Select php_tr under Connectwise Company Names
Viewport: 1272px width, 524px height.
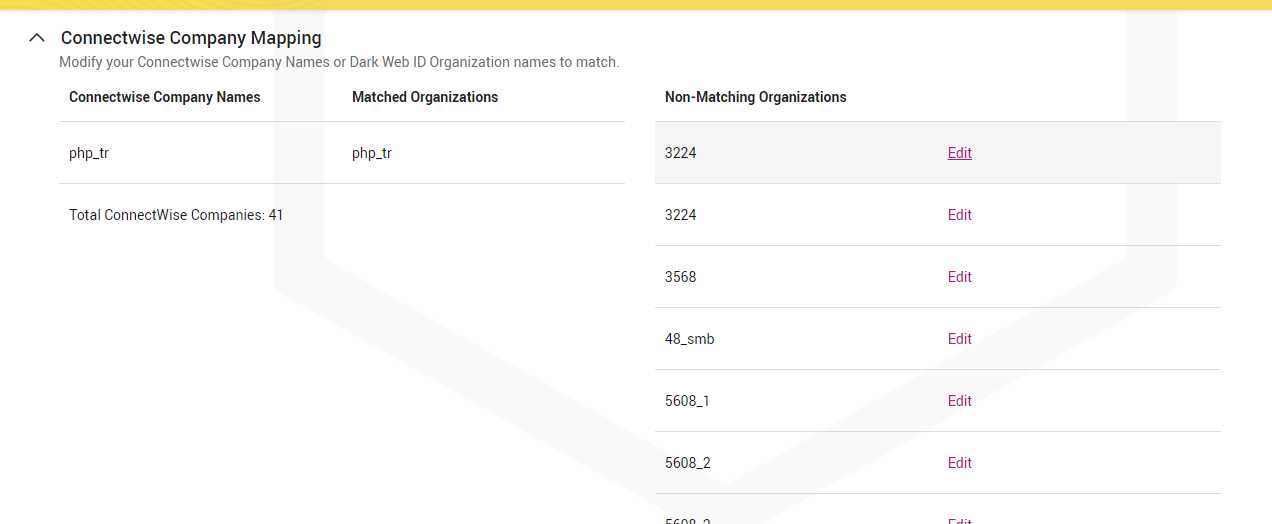coord(89,153)
